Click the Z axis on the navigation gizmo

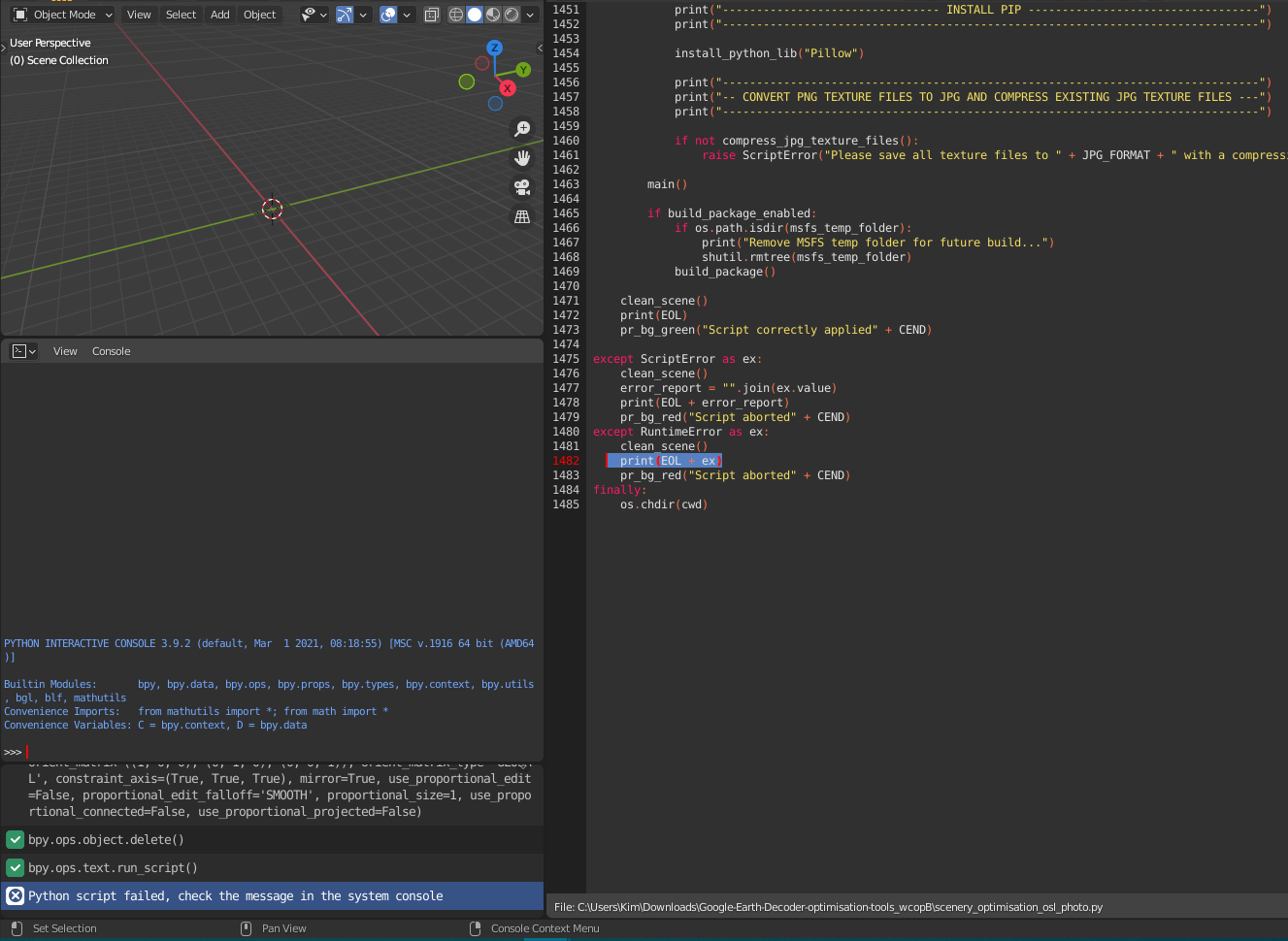(x=494, y=48)
